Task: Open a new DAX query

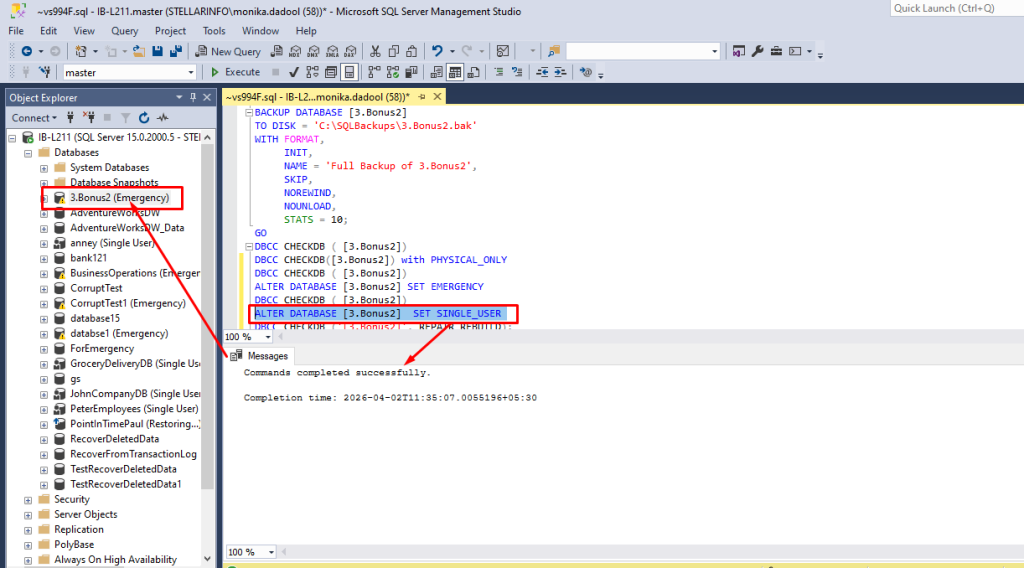Action: [x=351, y=52]
